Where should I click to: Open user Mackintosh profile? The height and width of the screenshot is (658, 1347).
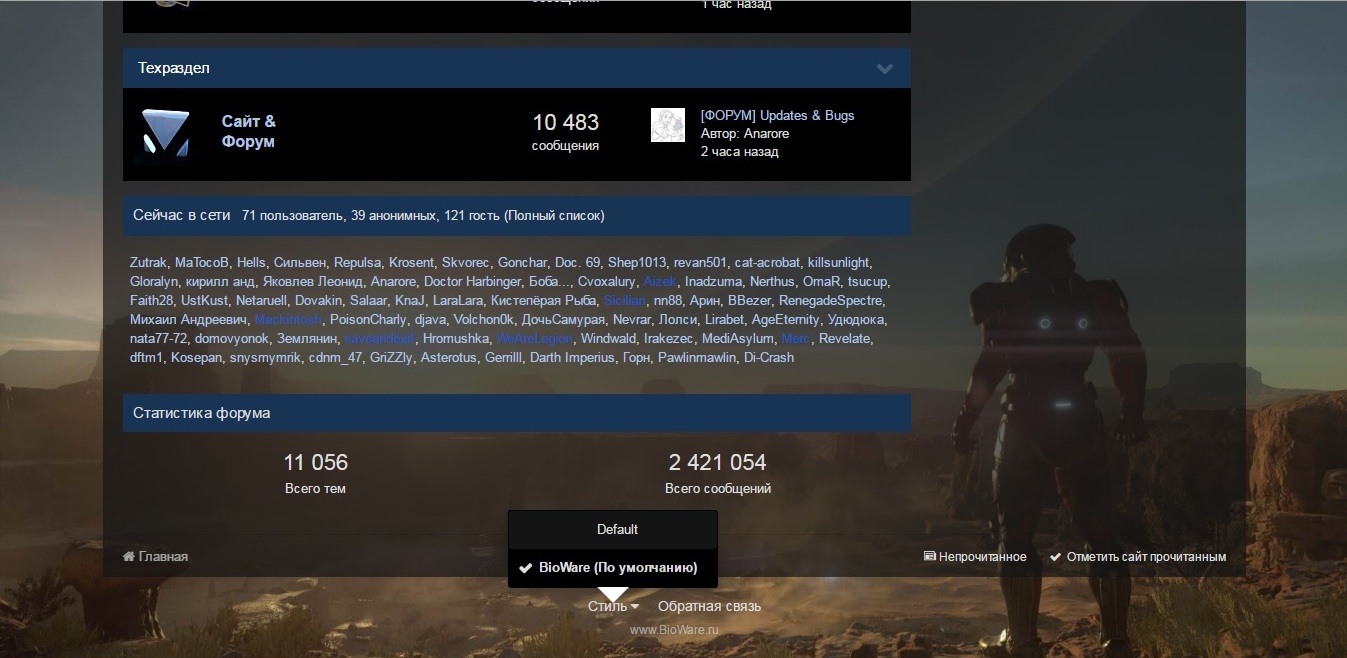tap(288, 320)
